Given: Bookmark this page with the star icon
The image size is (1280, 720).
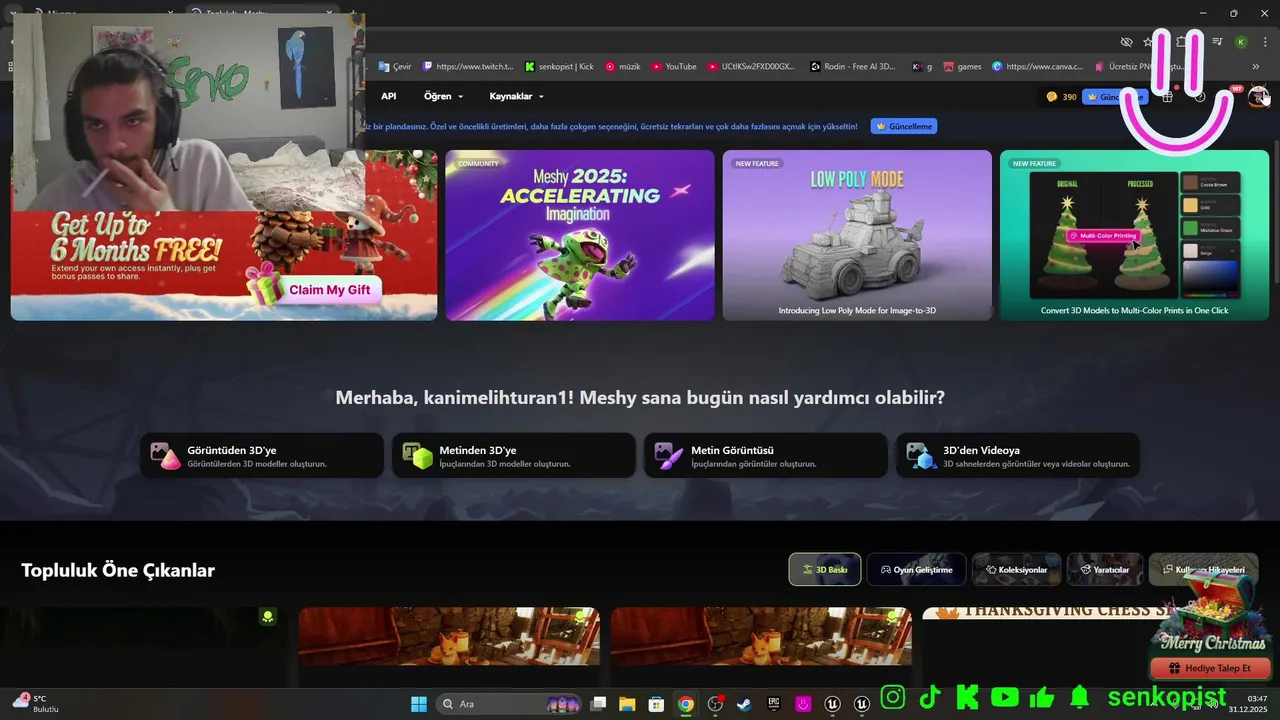Looking at the screenshot, I should coord(1147,42).
